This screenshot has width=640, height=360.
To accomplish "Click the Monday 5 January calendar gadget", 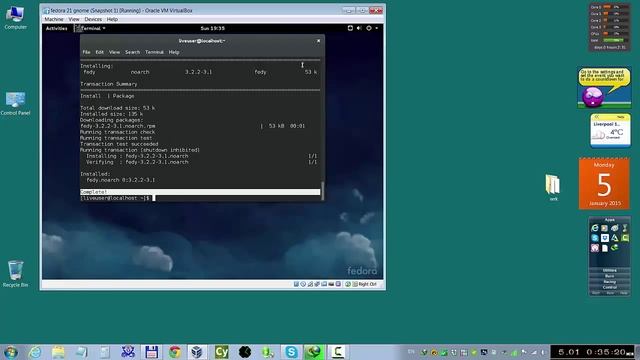I will click(x=604, y=184).
